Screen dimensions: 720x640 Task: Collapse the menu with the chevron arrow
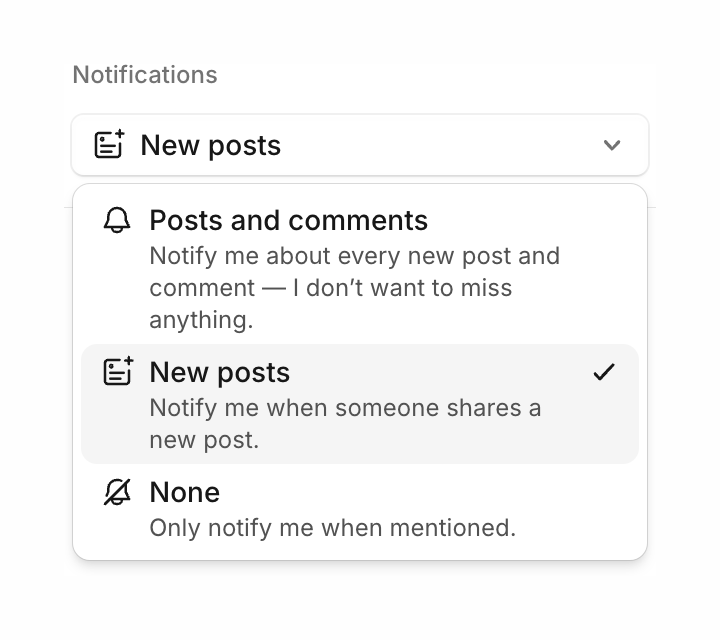[x=612, y=145]
